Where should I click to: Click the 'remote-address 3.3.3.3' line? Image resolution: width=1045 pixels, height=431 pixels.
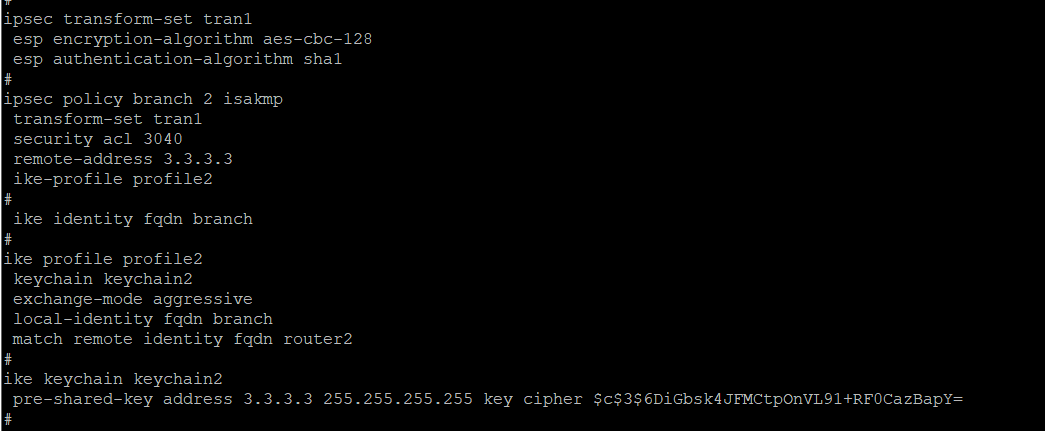(122, 159)
